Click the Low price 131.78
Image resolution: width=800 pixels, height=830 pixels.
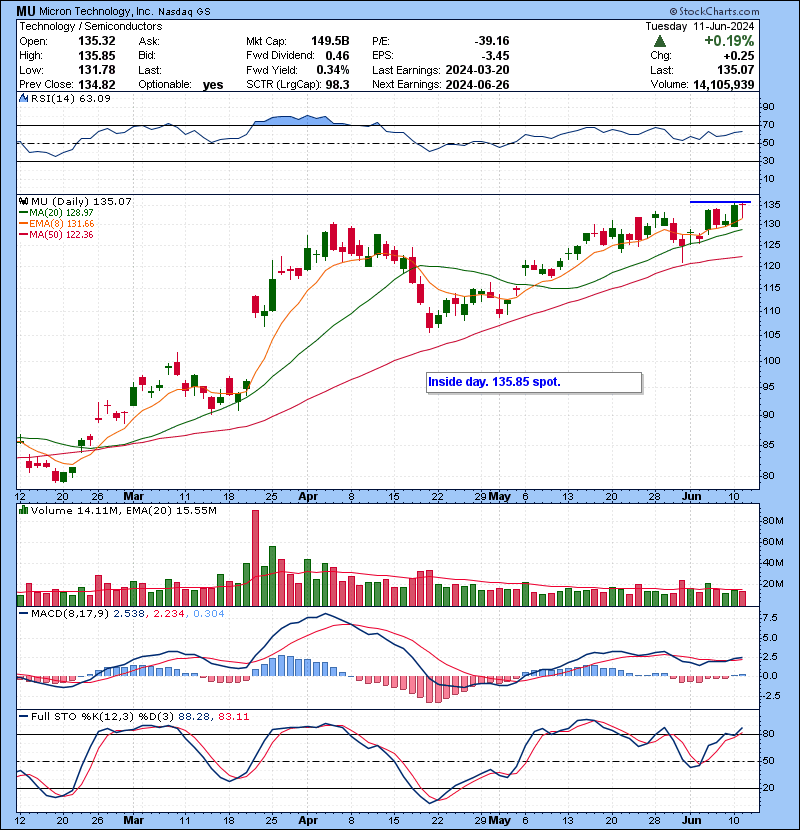97,70
